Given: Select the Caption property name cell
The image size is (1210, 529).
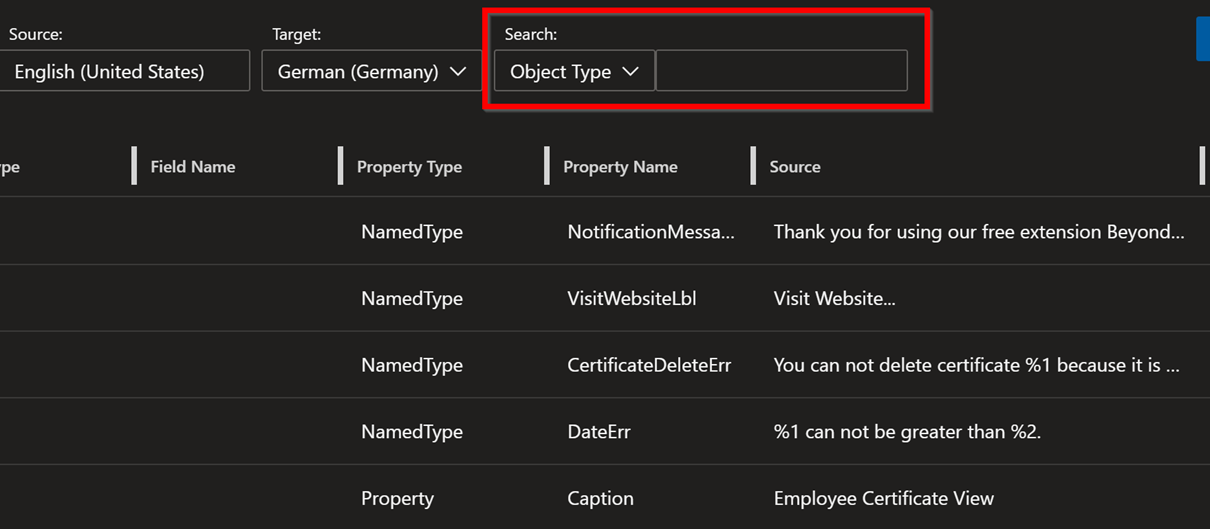Looking at the screenshot, I should (x=600, y=498).
